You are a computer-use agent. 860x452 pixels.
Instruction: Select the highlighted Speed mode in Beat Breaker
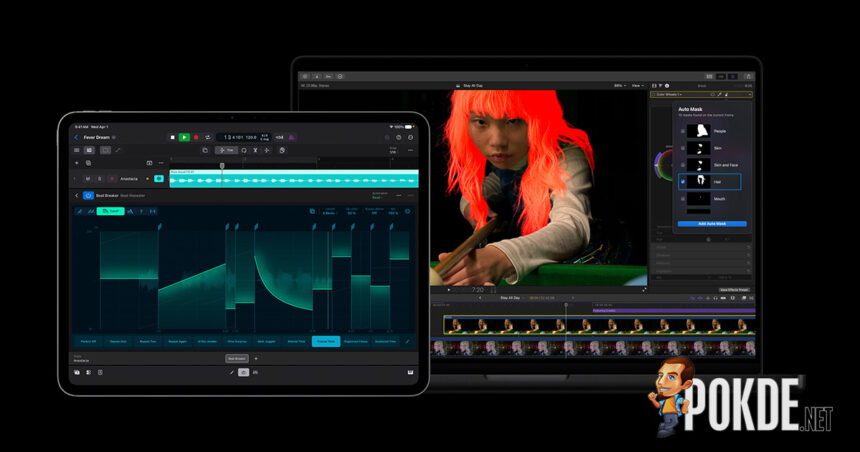click(110, 211)
